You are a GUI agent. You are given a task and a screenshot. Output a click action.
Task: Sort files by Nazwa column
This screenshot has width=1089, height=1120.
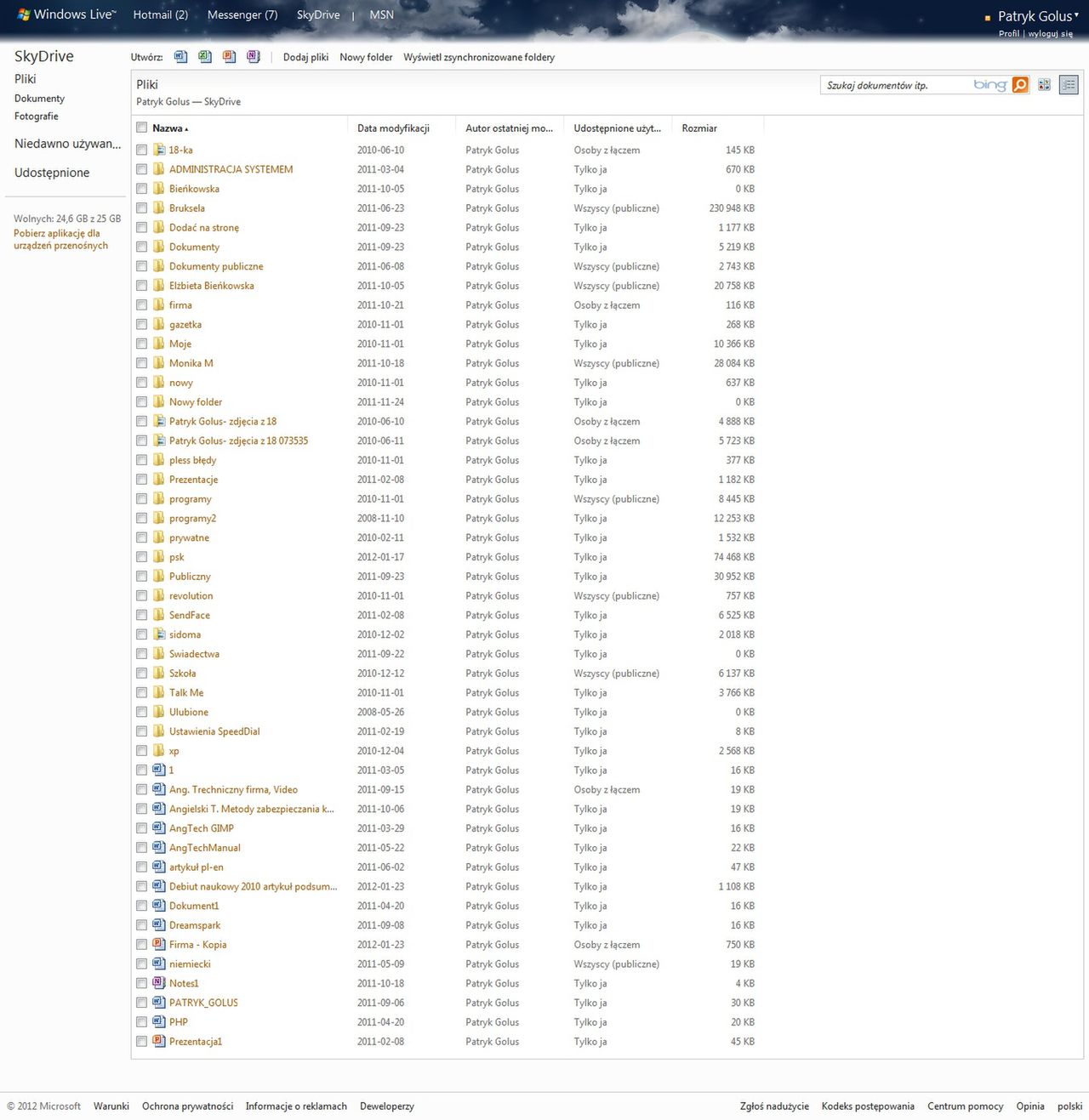170,128
